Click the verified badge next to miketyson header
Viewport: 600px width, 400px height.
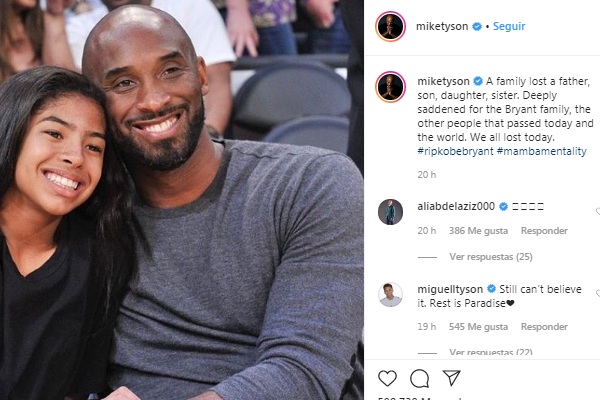click(477, 26)
